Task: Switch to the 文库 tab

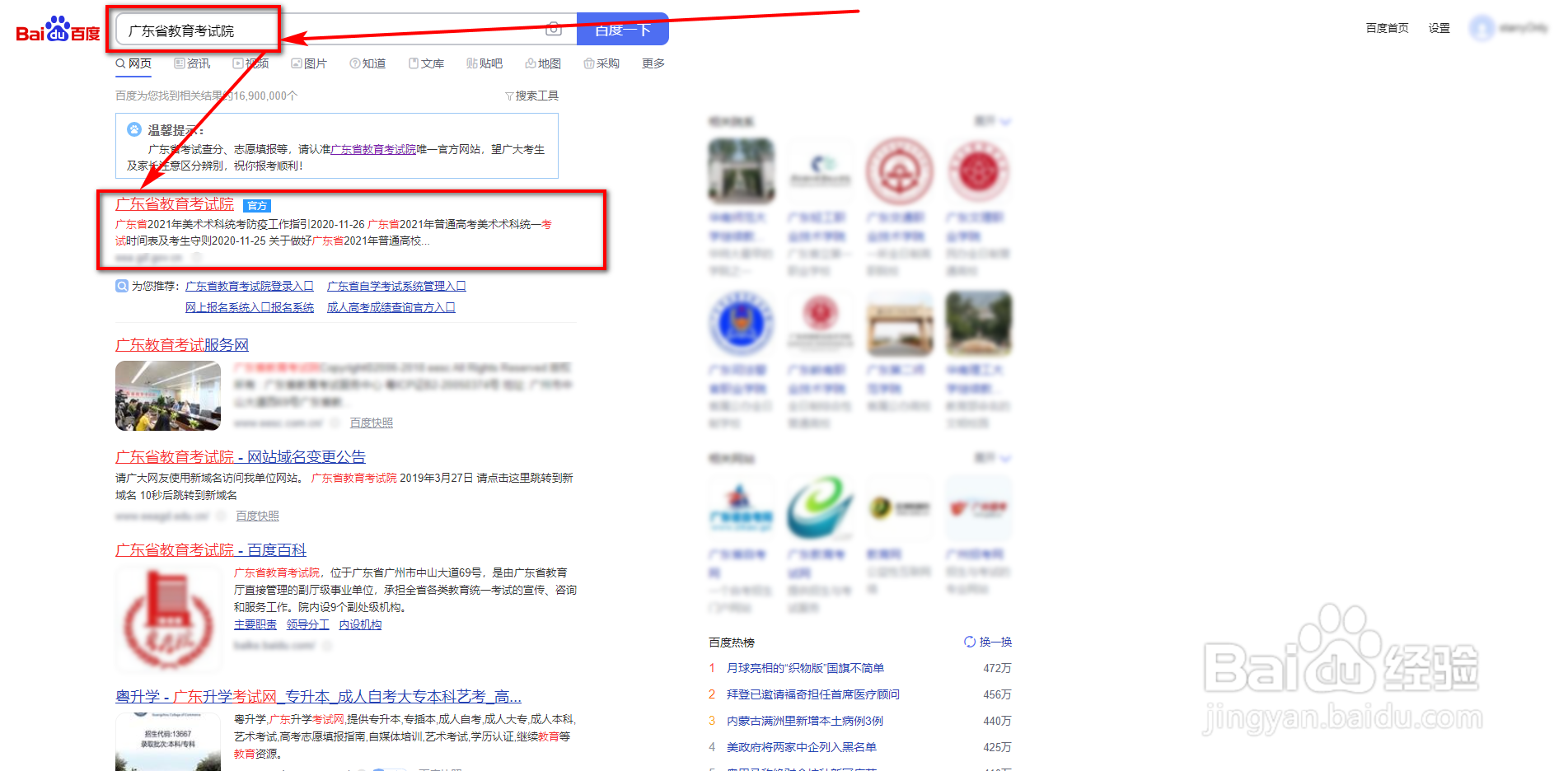Action: click(426, 63)
